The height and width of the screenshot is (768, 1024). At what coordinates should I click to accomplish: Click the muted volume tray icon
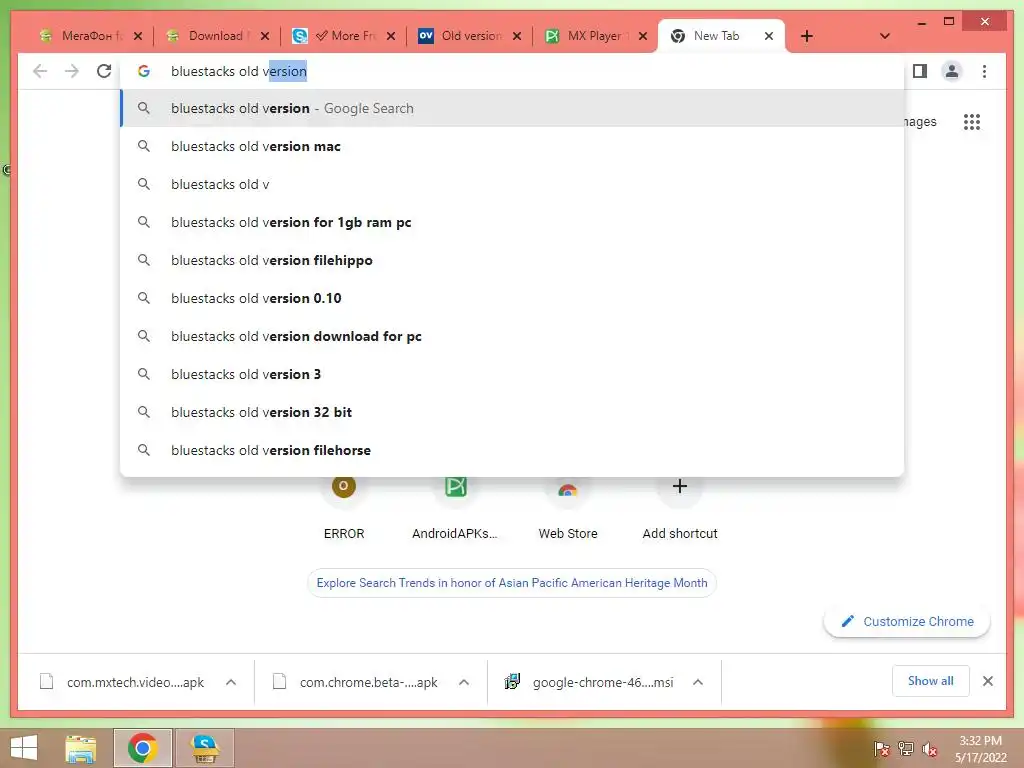929,749
